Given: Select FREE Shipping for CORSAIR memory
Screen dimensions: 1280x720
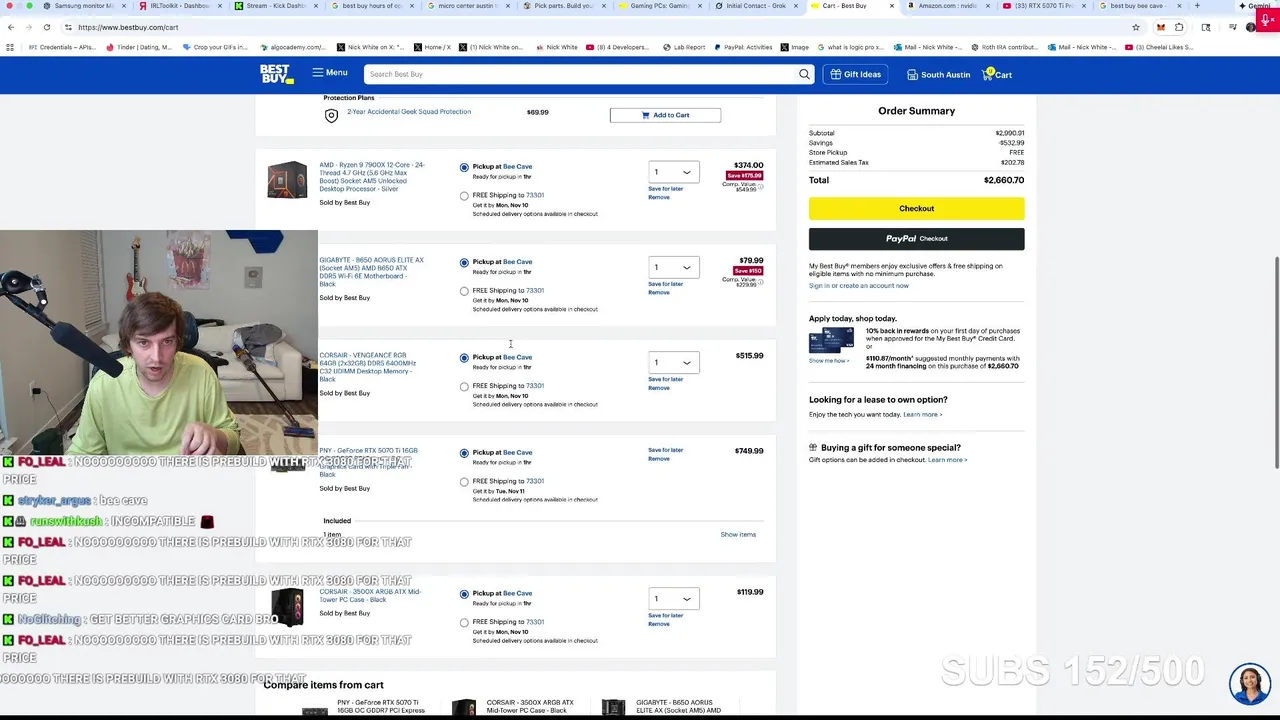Looking at the screenshot, I should 464,386.
